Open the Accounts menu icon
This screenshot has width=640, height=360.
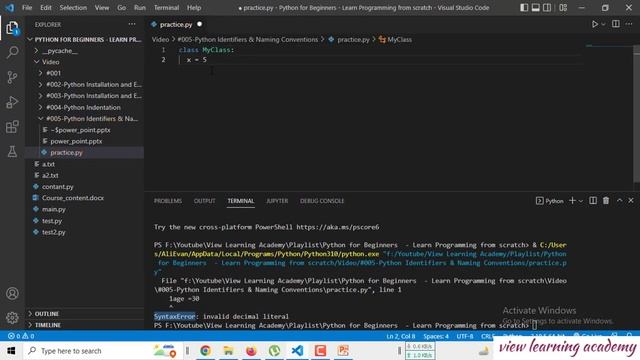[12, 293]
